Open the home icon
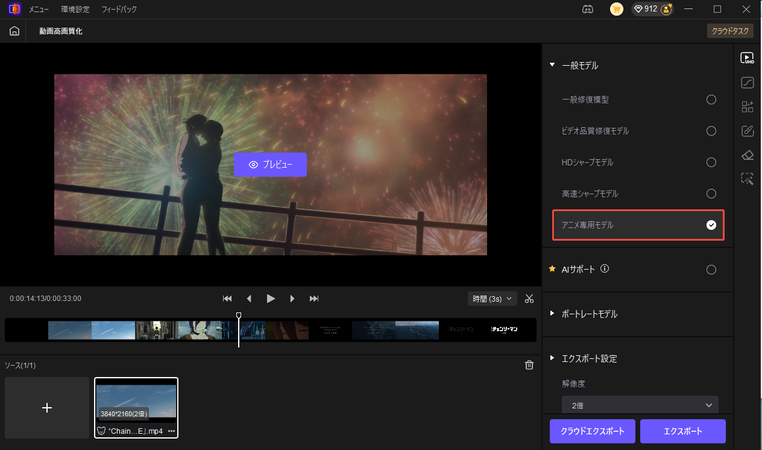Screen dimensions: 762x450 [15, 31]
